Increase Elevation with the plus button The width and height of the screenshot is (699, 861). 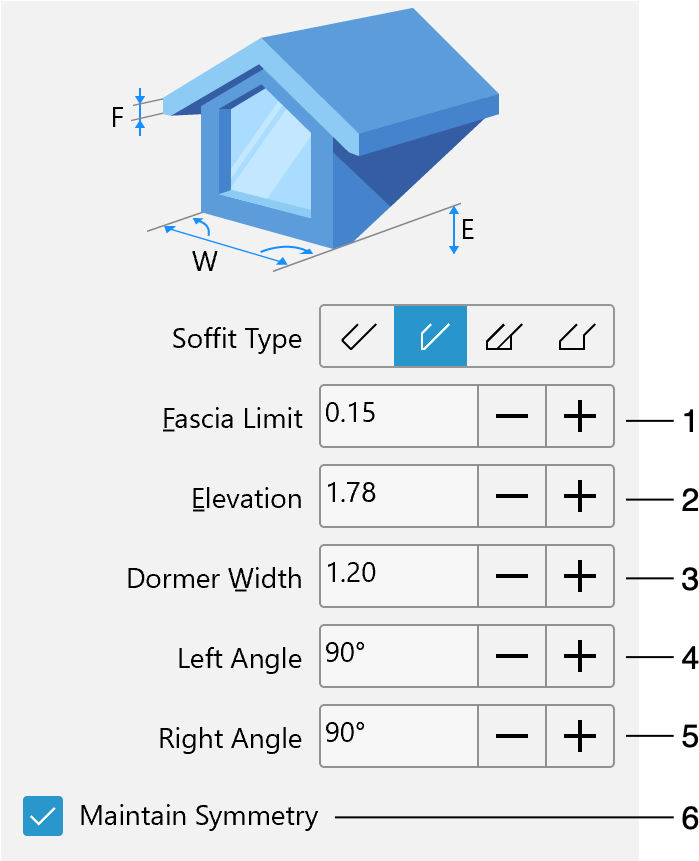580,496
